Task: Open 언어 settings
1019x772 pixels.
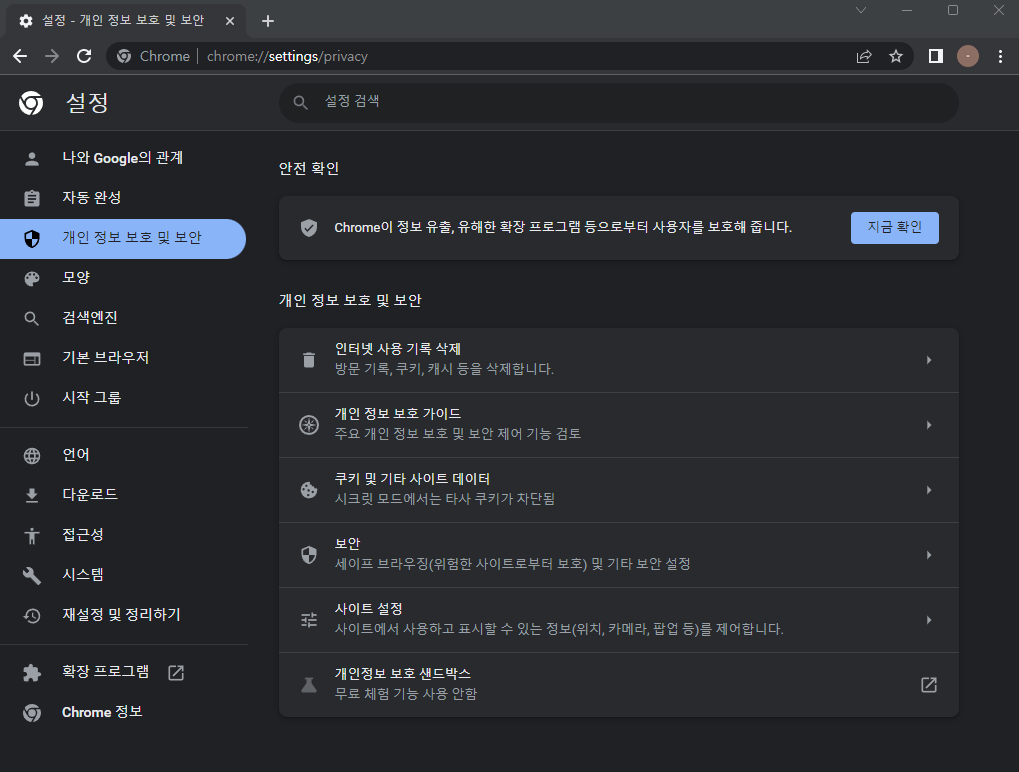Action: [x=123, y=455]
